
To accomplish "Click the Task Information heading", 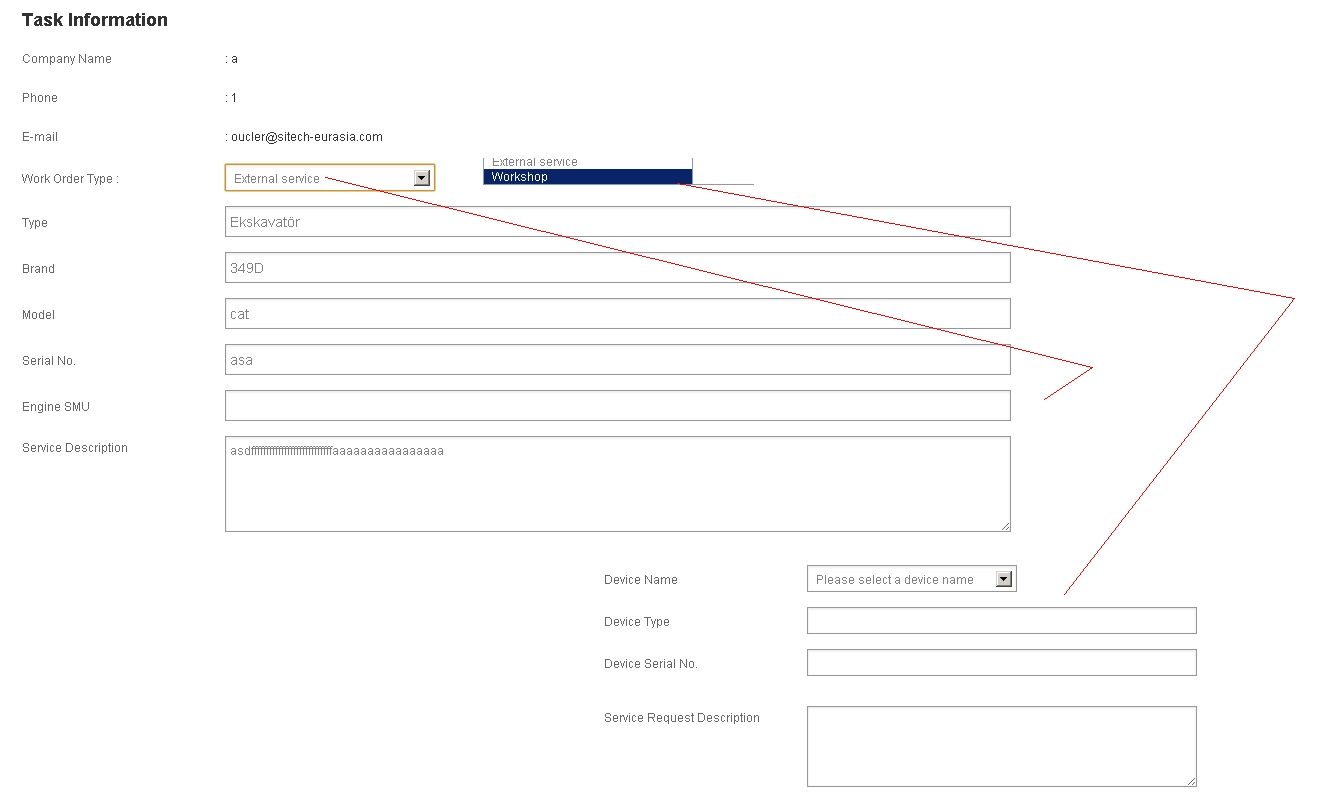I will click(95, 20).
